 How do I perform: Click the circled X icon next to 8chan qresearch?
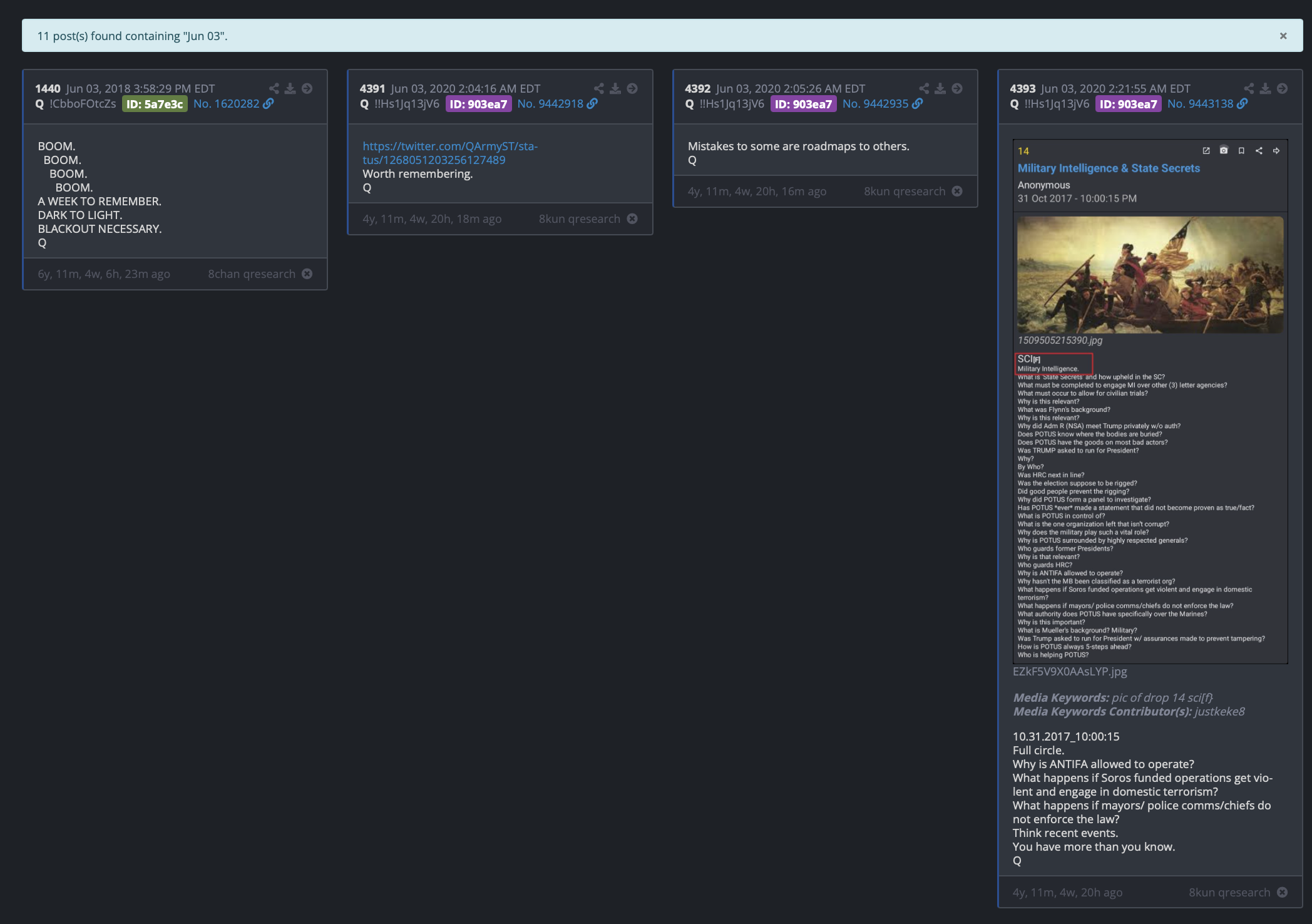click(x=307, y=274)
